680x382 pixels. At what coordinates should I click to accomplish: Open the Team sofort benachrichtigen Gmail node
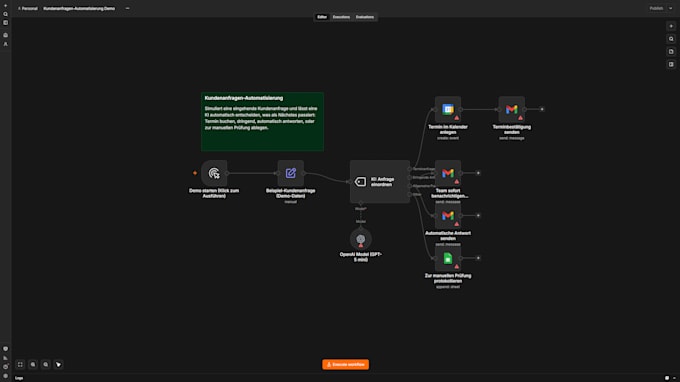[448, 173]
